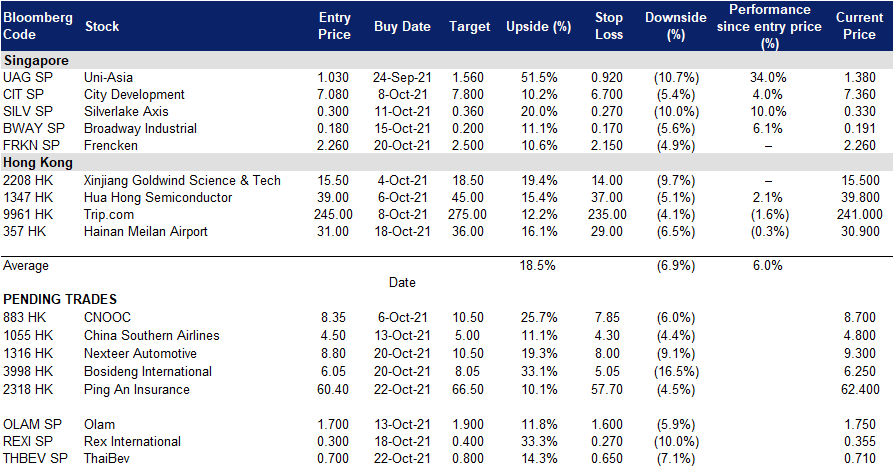Image resolution: width=893 pixels, height=467 pixels.
Task: Select 'Ping An Insurance' stock name
Action: (x=137, y=390)
